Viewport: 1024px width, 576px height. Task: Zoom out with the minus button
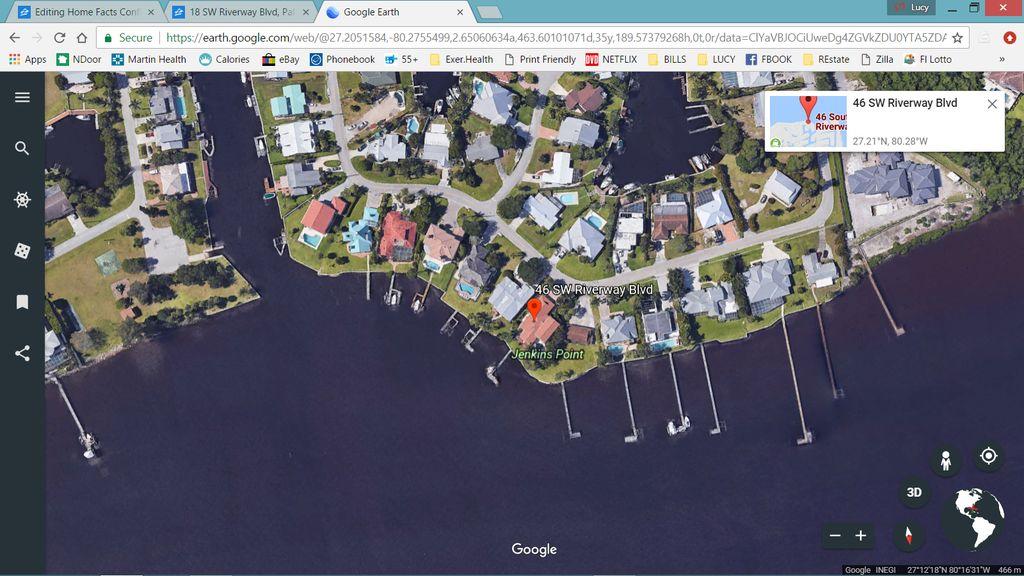point(835,536)
